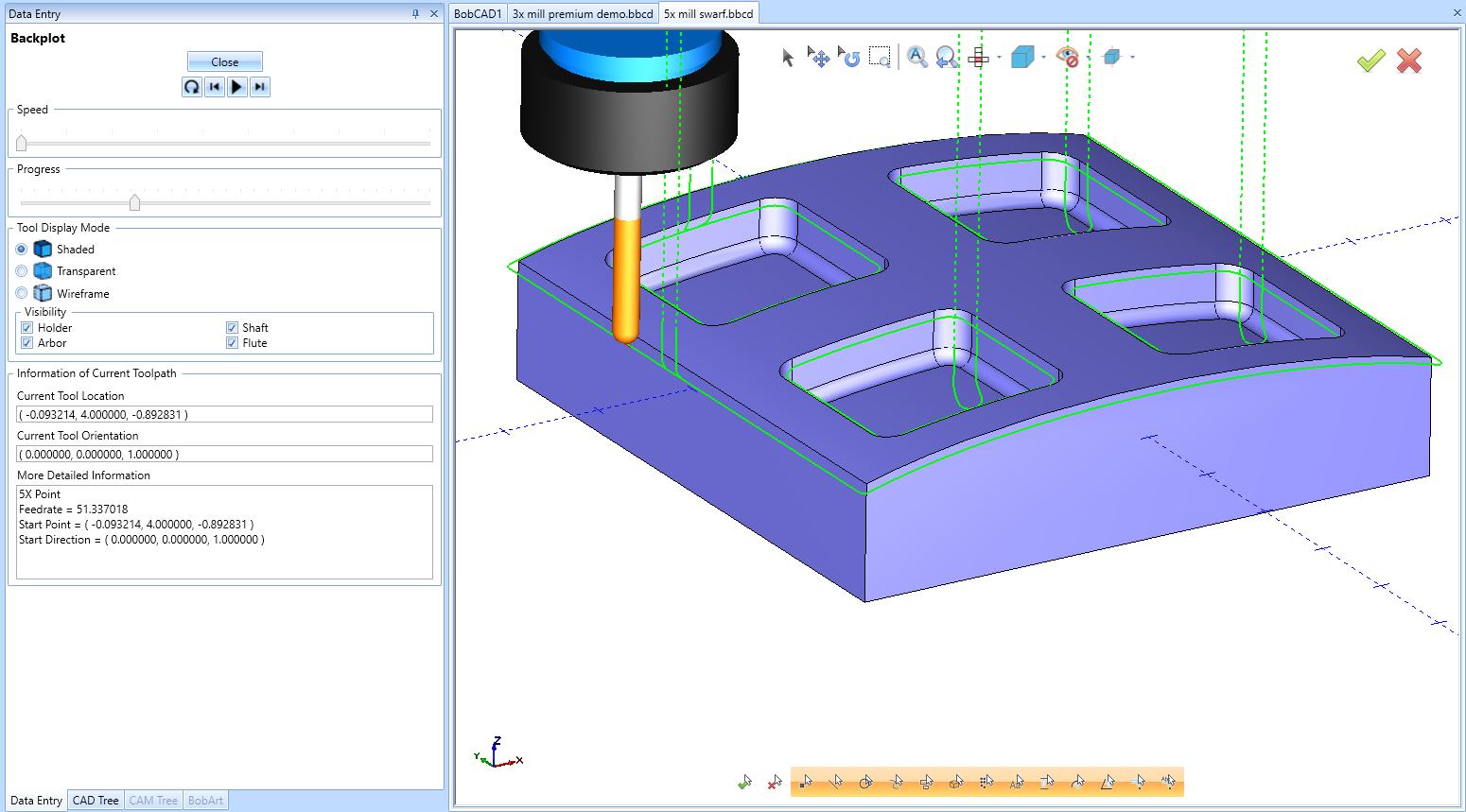
Task: Expand the origin marker icon dropdown
Action: coord(1131,57)
